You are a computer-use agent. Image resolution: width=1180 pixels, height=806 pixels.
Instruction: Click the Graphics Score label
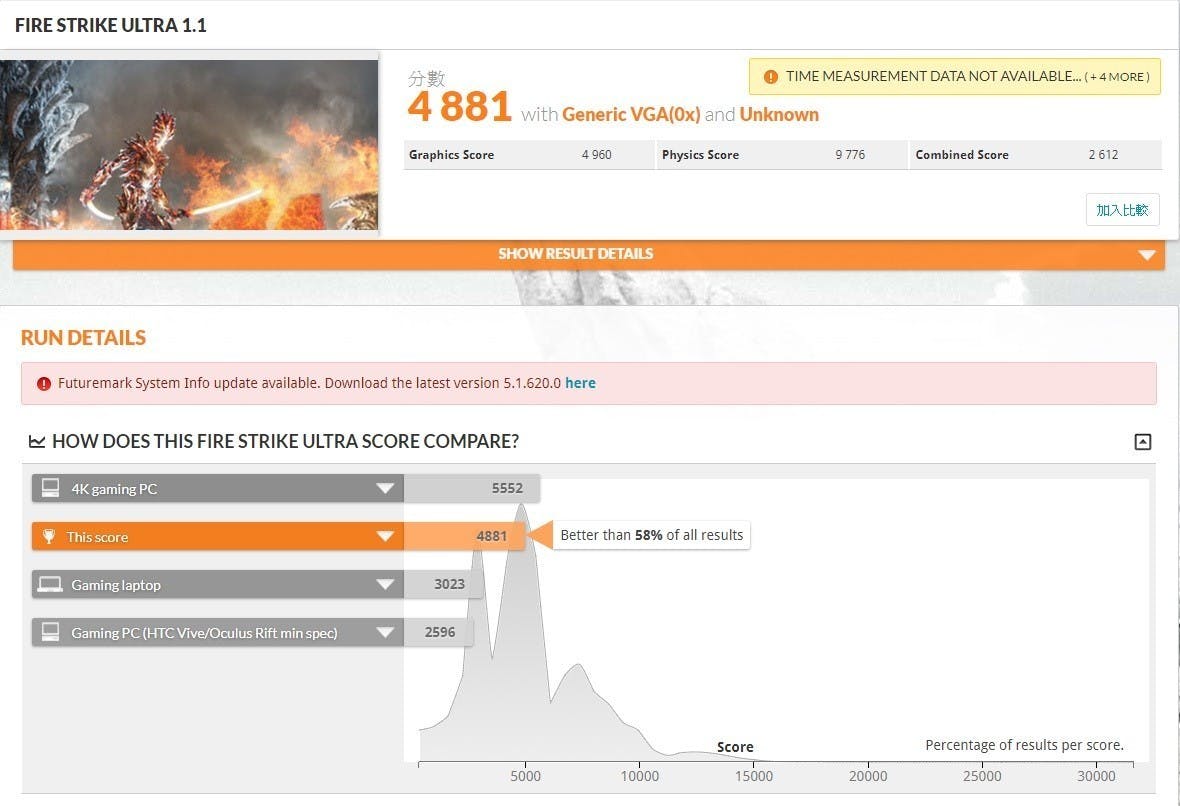pyautogui.click(x=452, y=155)
